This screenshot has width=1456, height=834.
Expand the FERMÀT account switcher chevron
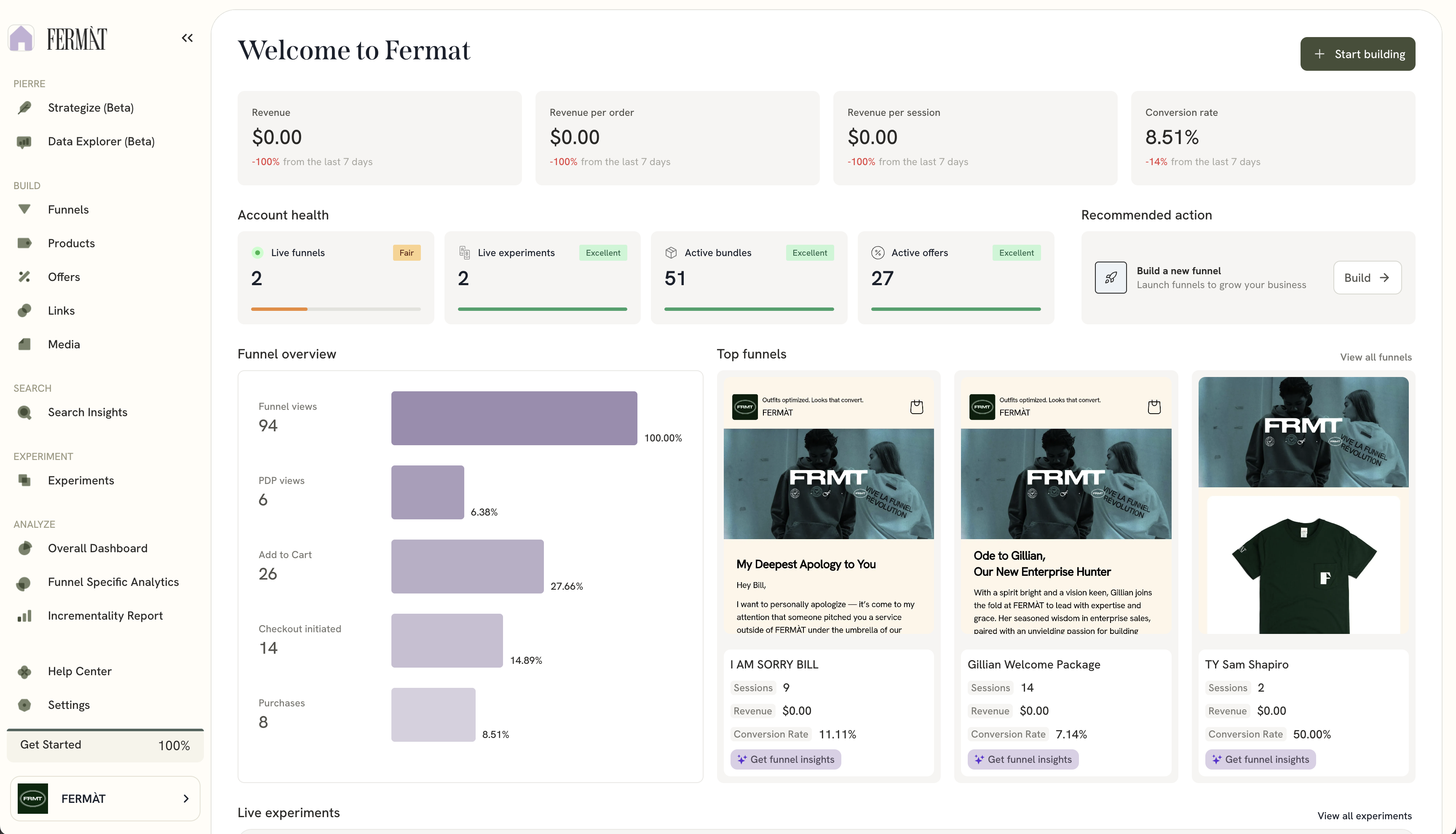[185, 799]
